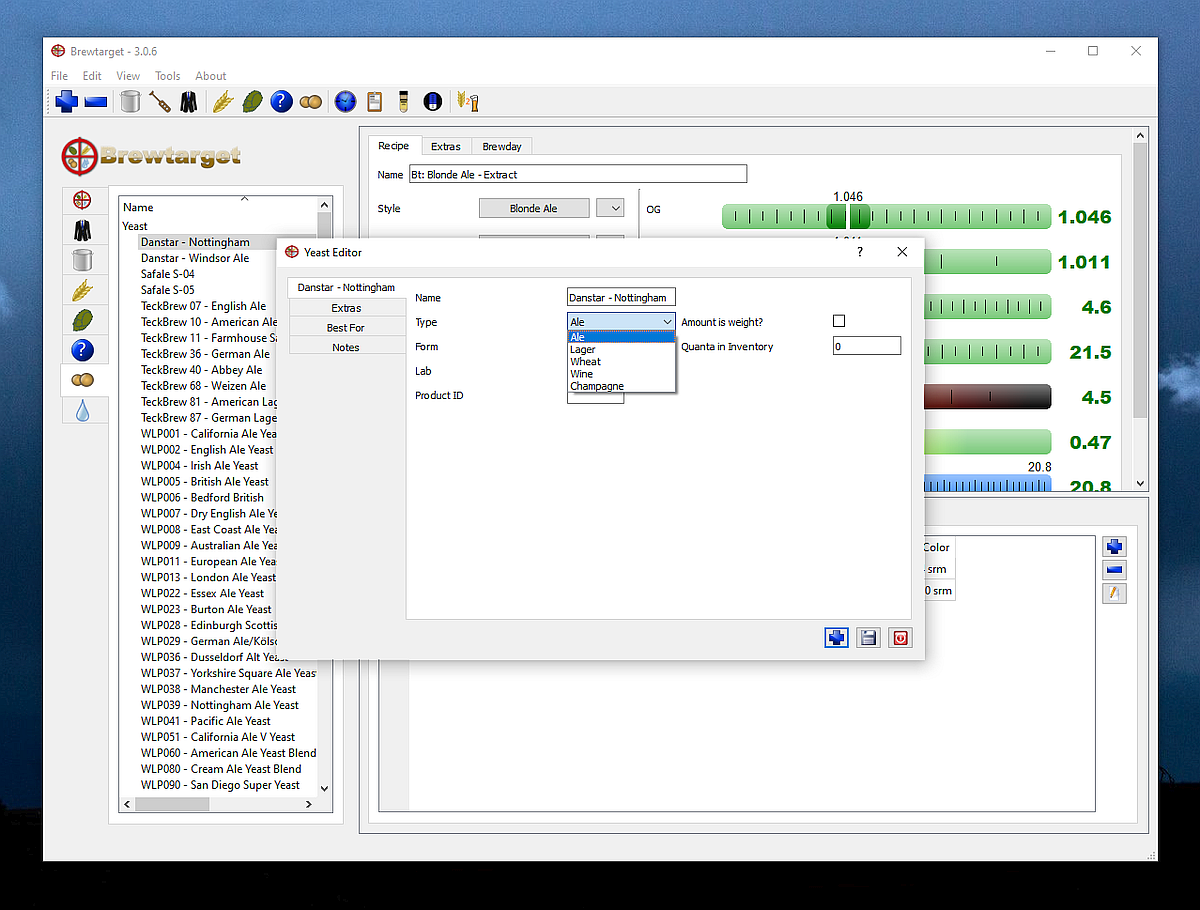
Task: Select the water drop tab in left sidebar
Action: click(x=83, y=410)
